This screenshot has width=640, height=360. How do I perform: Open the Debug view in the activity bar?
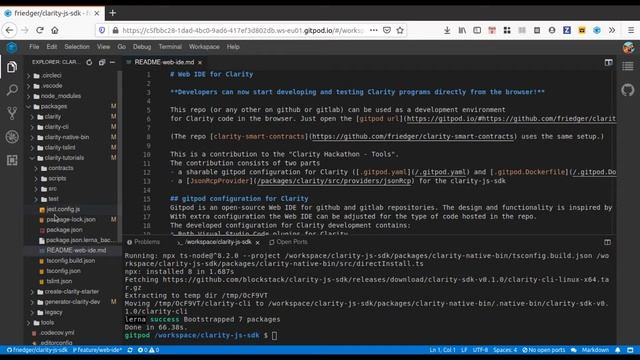coord(12,137)
